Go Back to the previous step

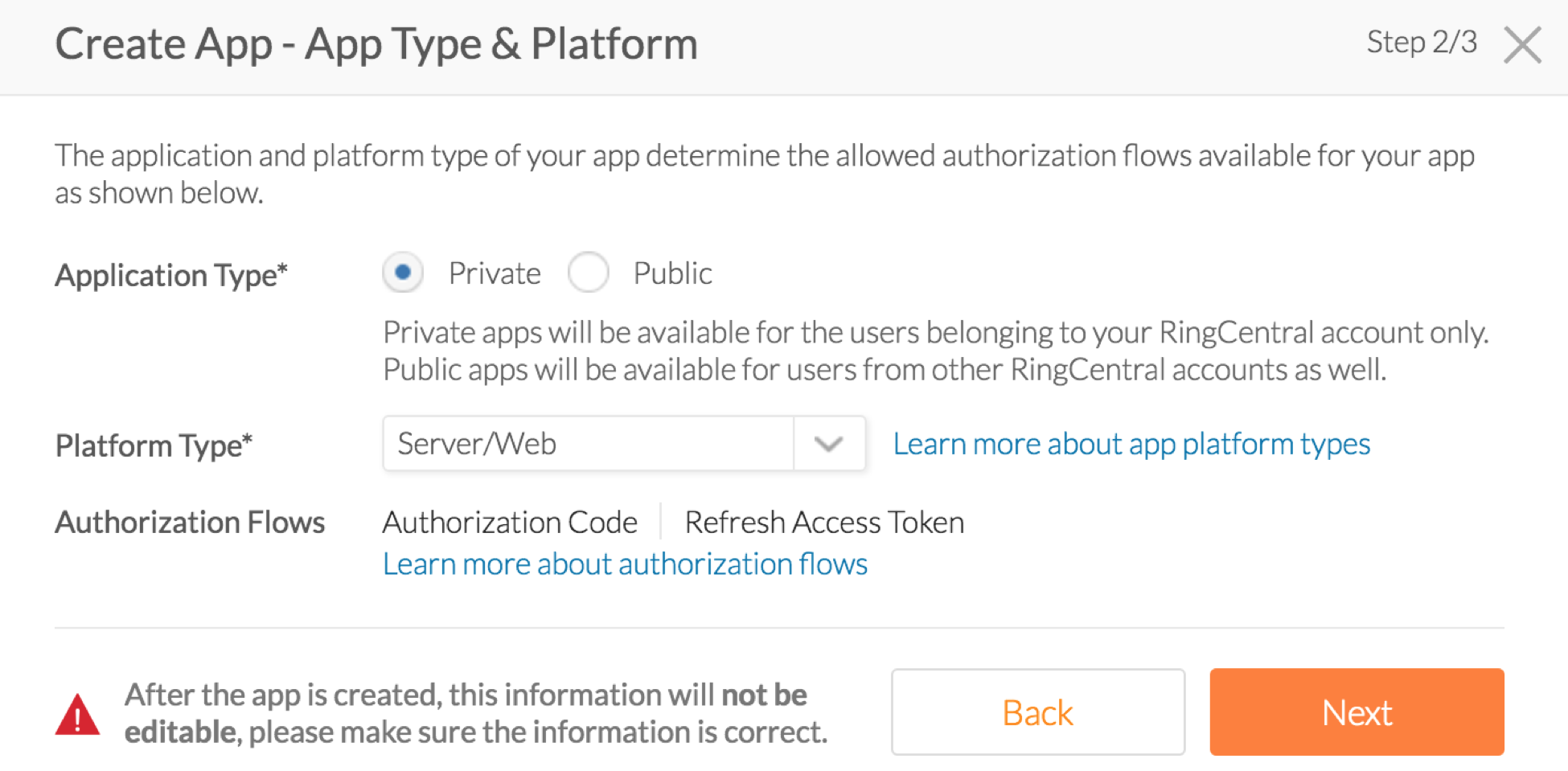[1037, 712]
